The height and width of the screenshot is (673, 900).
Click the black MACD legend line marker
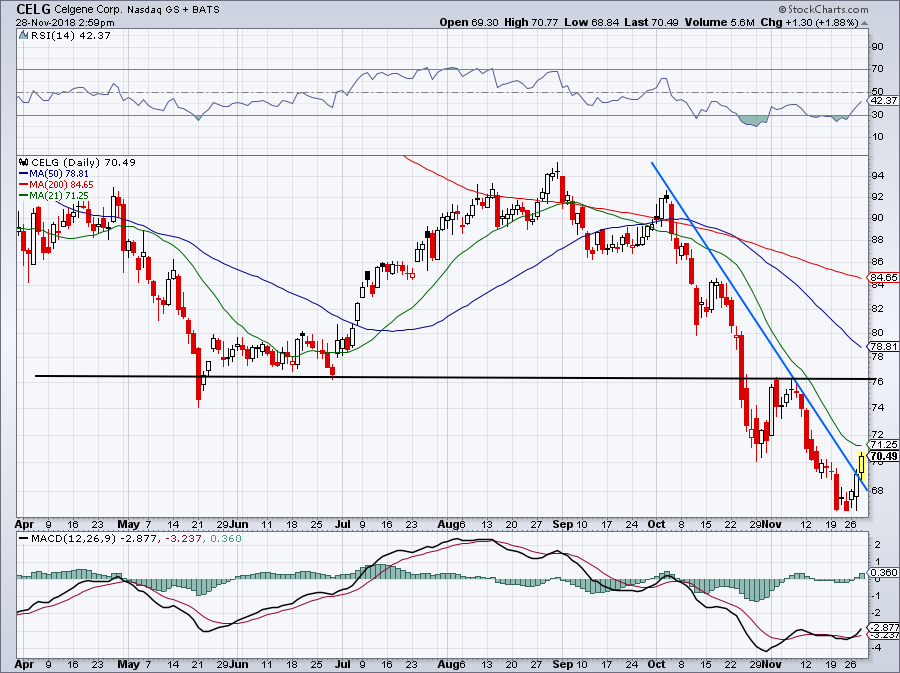click(24, 539)
